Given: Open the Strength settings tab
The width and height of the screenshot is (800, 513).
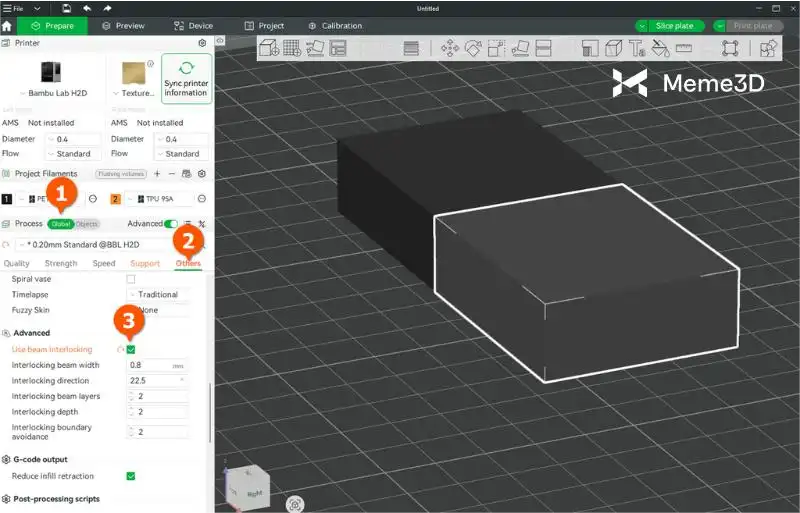Looking at the screenshot, I should pos(61,264).
